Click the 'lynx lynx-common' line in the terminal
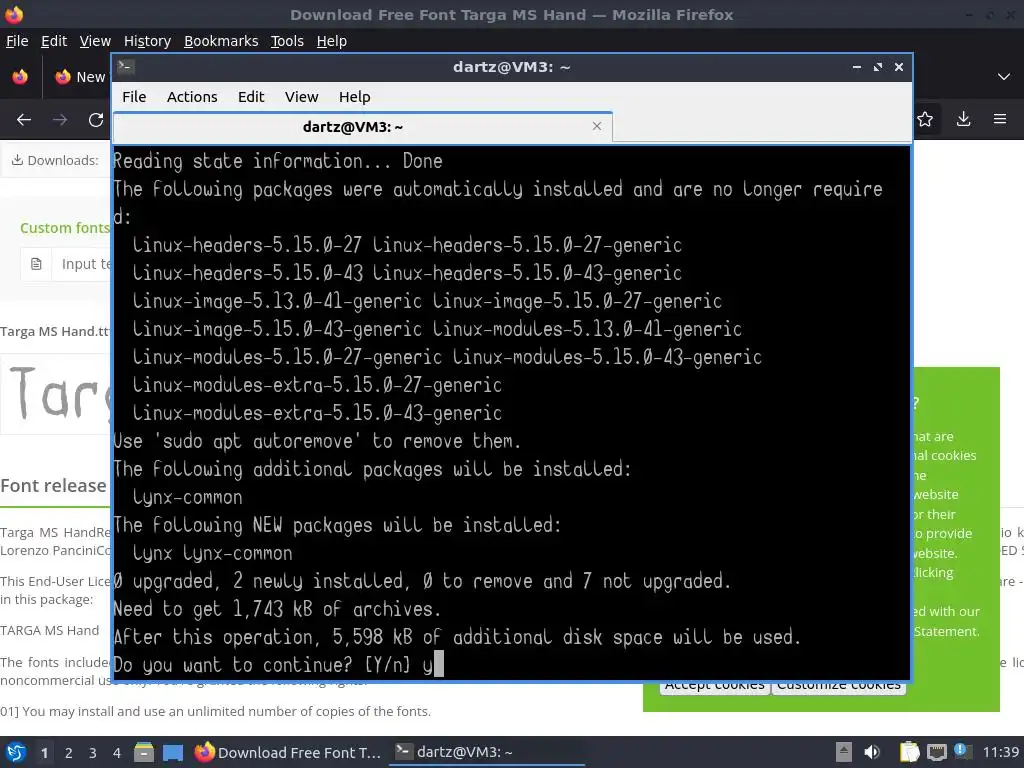Screen dimensions: 1024x768 [212, 553]
